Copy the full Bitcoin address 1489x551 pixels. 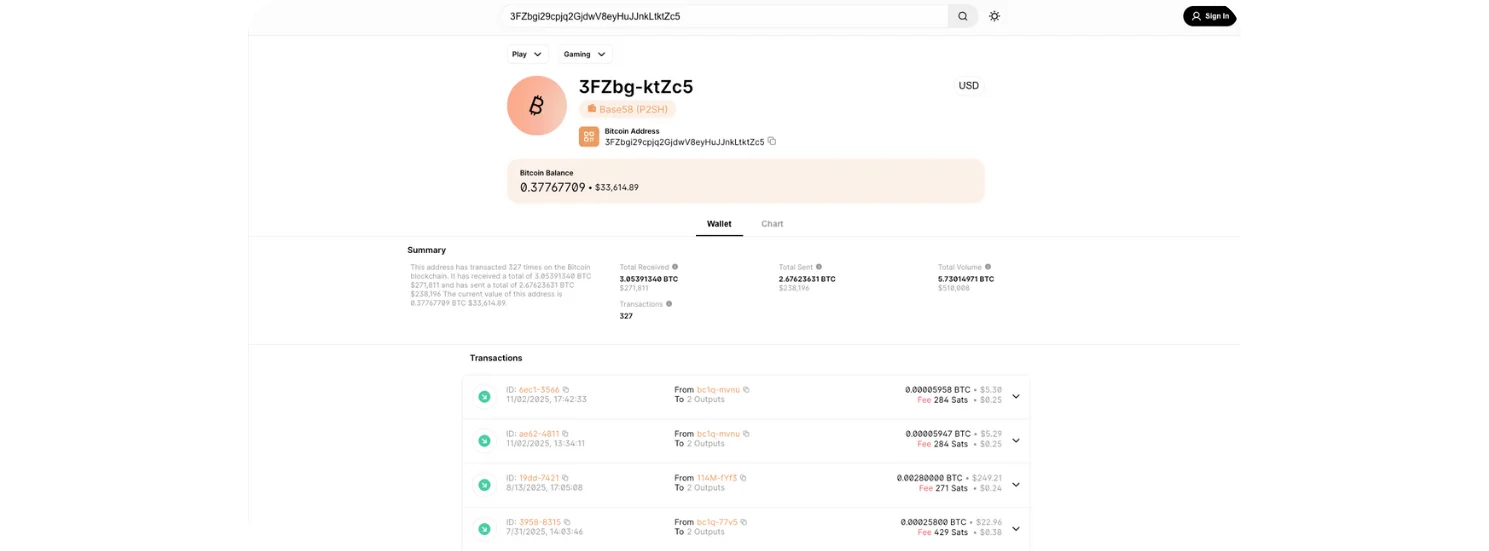click(772, 142)
